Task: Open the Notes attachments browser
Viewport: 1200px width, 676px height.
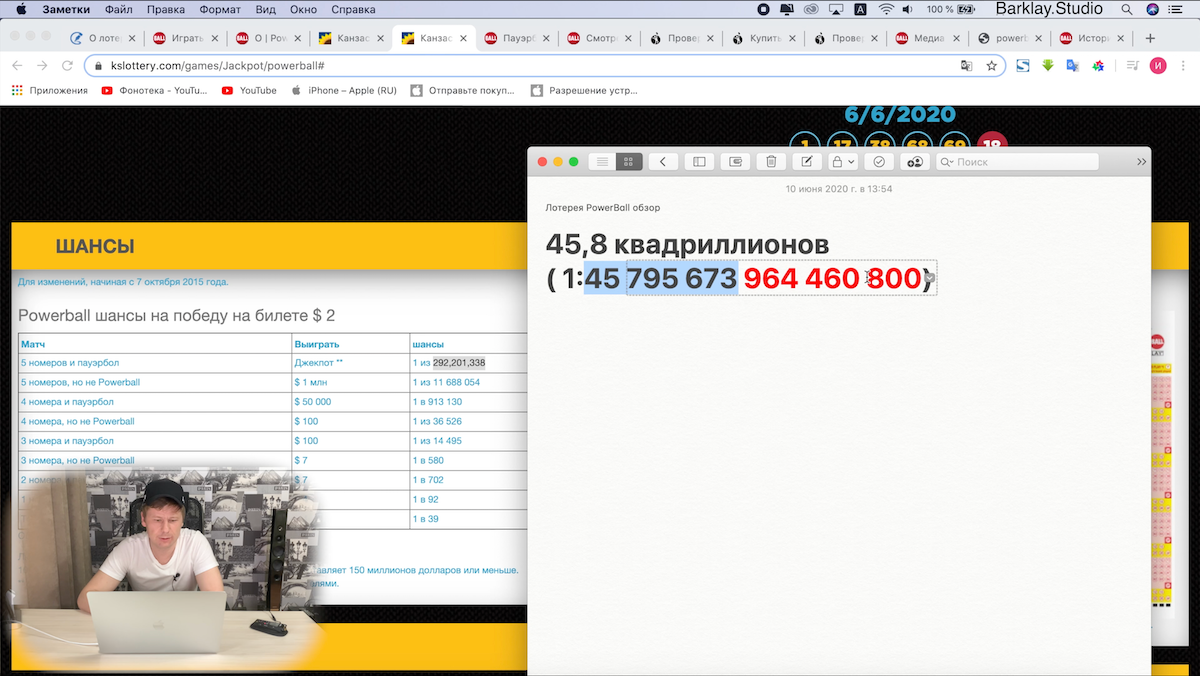Action: point(735,162)
